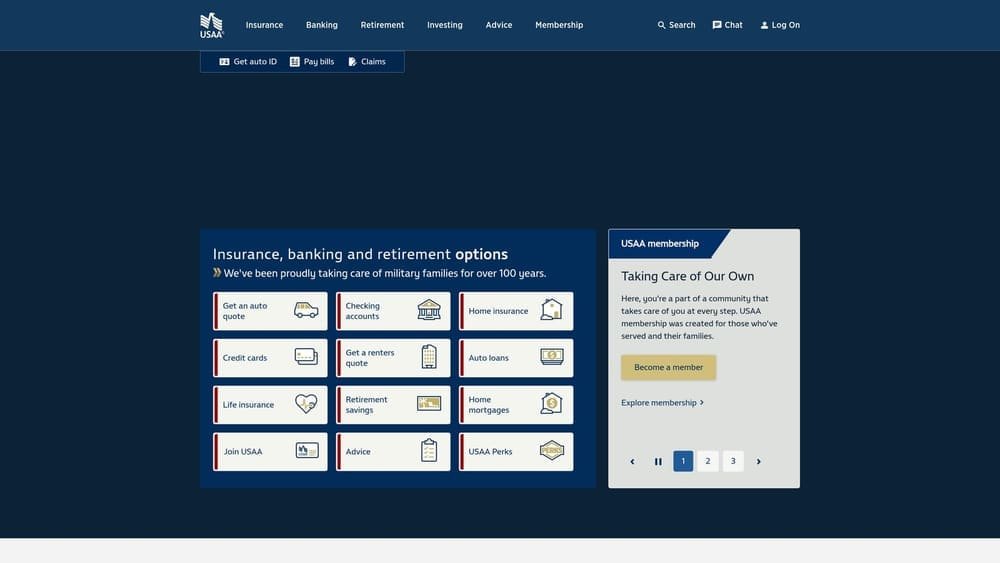Image resolution: width=1000 pixels, height=563 pixels.
Task: Select Get auto ID shortcut
Action: point(248,62)
